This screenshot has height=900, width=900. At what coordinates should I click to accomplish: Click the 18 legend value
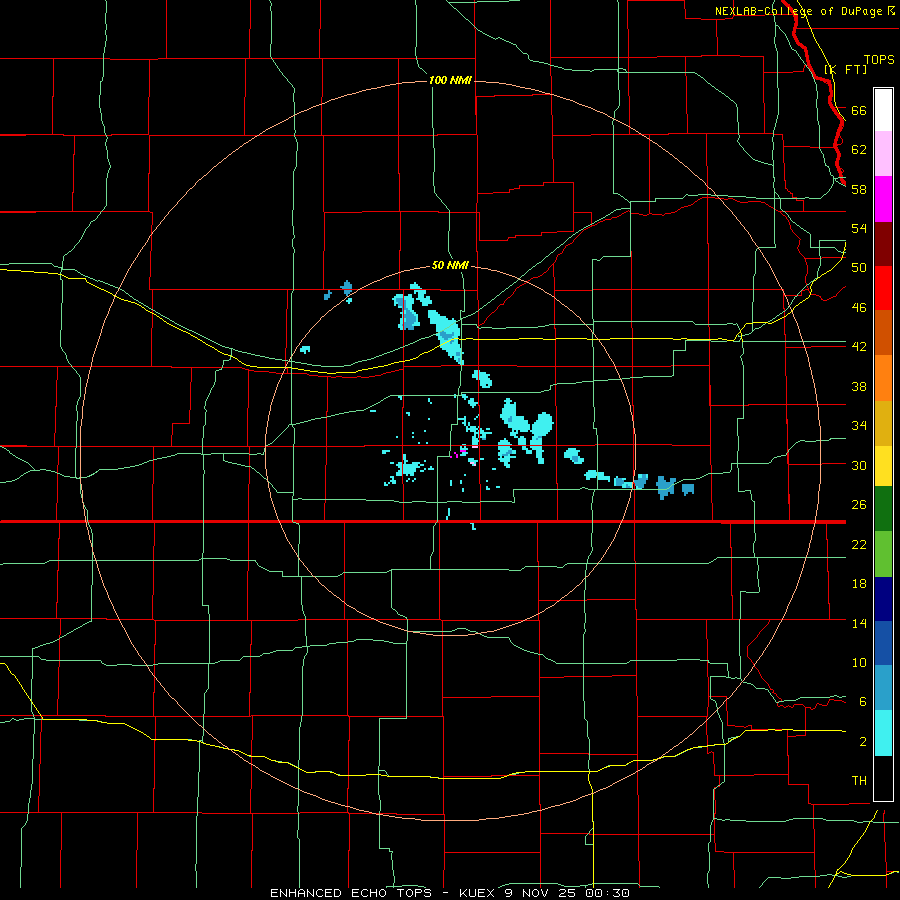tap(859, 584)
